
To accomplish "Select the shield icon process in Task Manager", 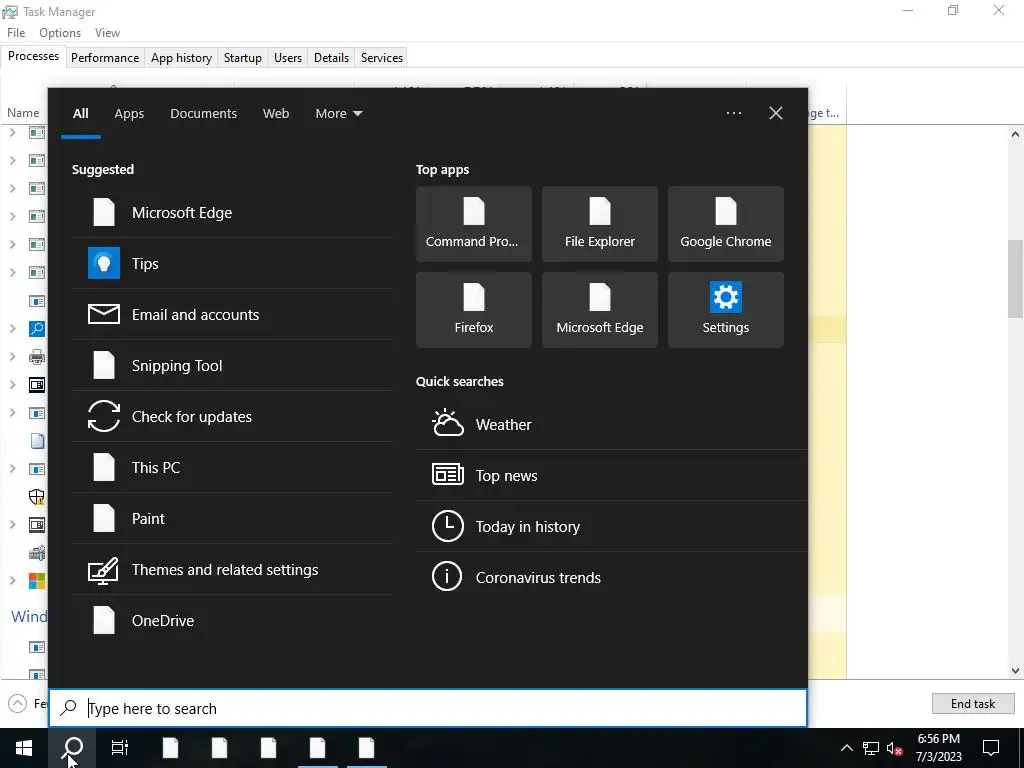I will pyautogui.click(x=37, y=496).
